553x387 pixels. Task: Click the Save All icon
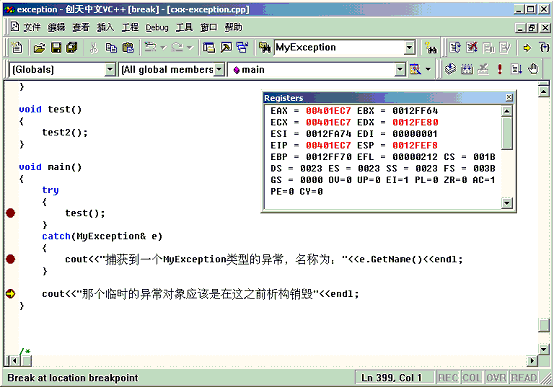click(x=72, y=48)
